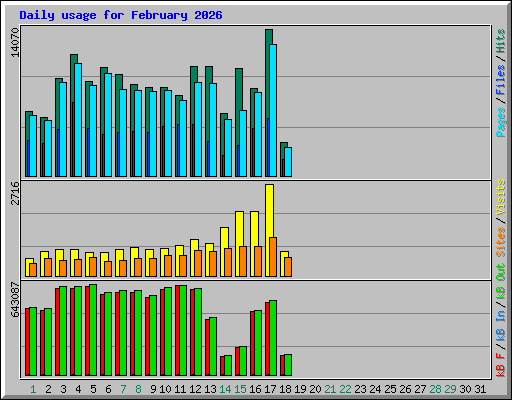Click the day 28 weekend label
Viewport: 512px width, 400px height.
point(435,389)
